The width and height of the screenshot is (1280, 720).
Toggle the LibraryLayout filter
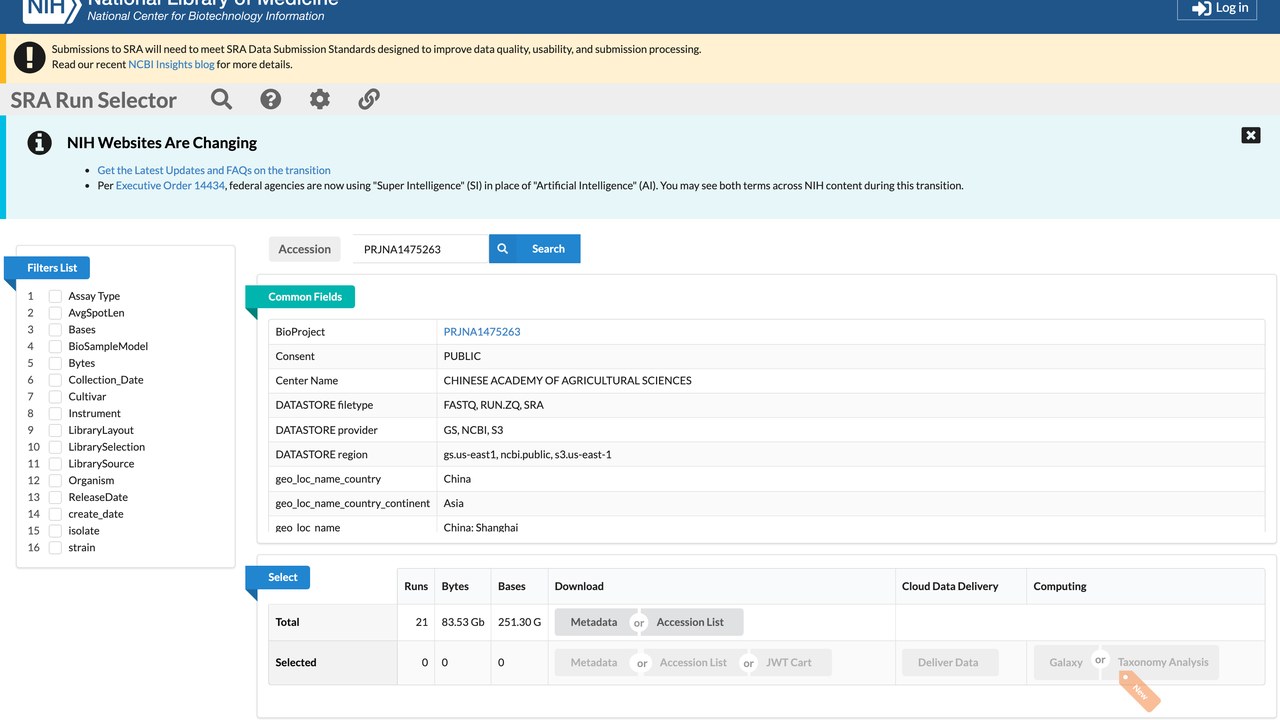56,430
